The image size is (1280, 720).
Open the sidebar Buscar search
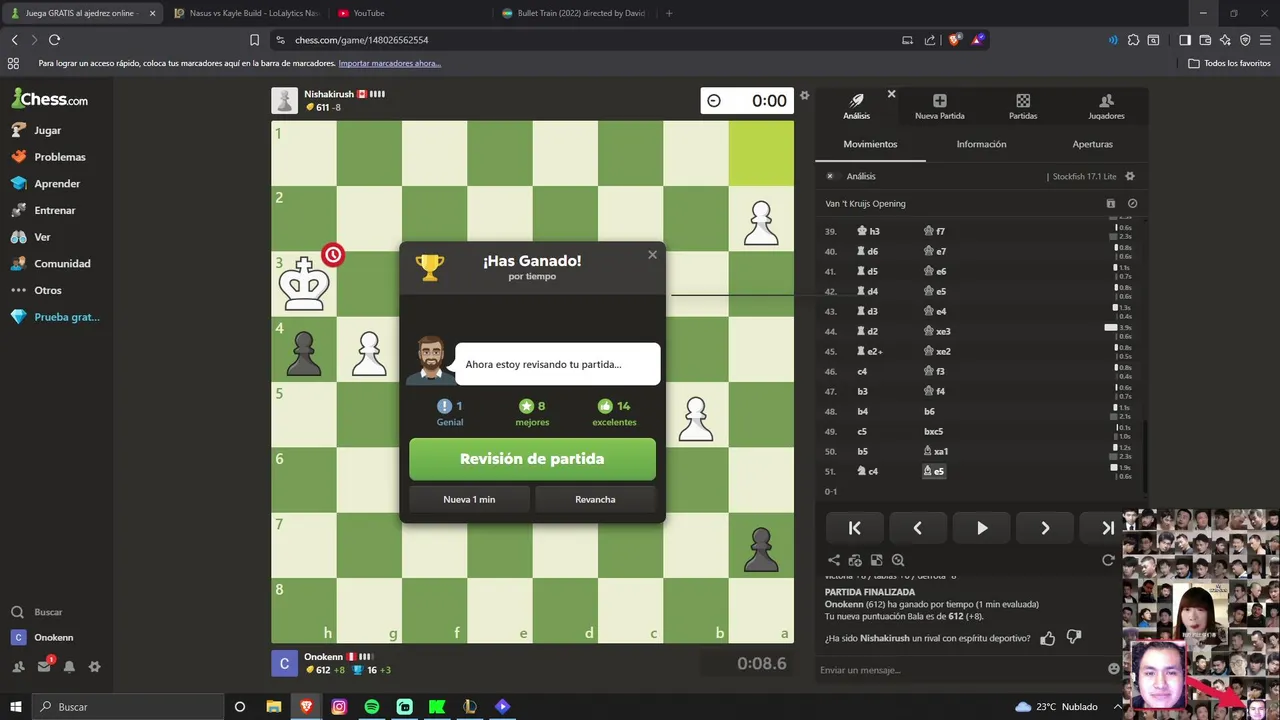click(x=37, y=612)
